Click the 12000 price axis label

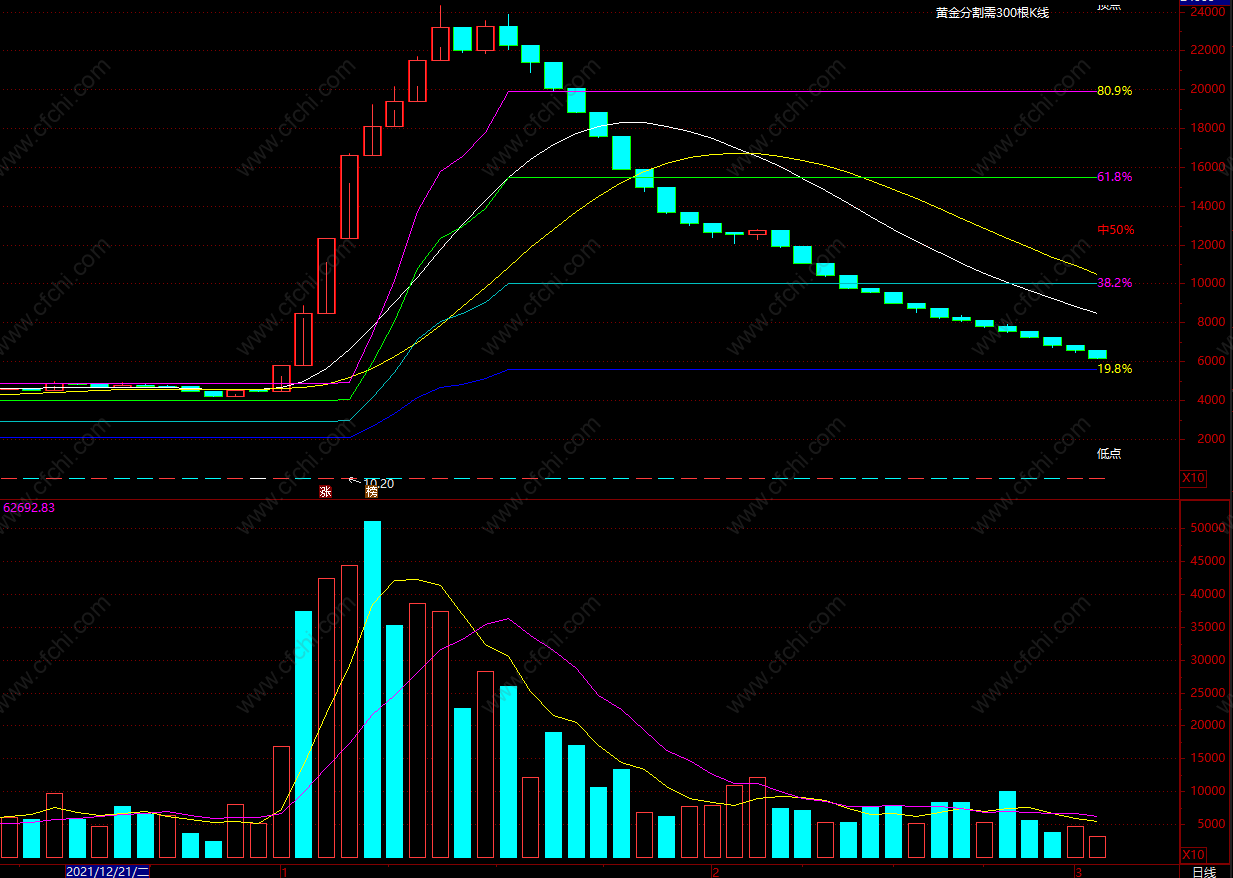pos(1207,245)
